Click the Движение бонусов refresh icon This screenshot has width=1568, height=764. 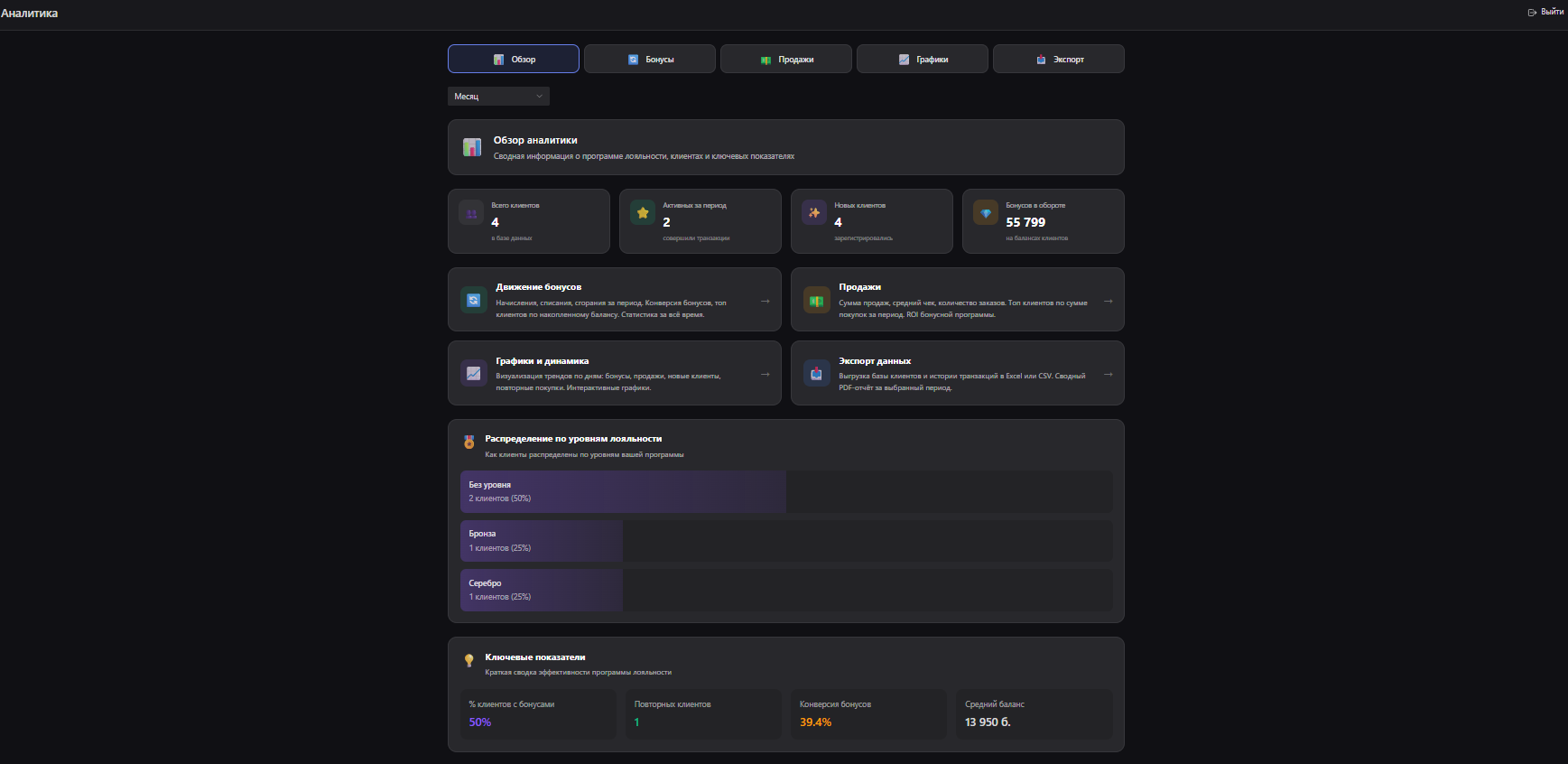[x=474, y=300]
